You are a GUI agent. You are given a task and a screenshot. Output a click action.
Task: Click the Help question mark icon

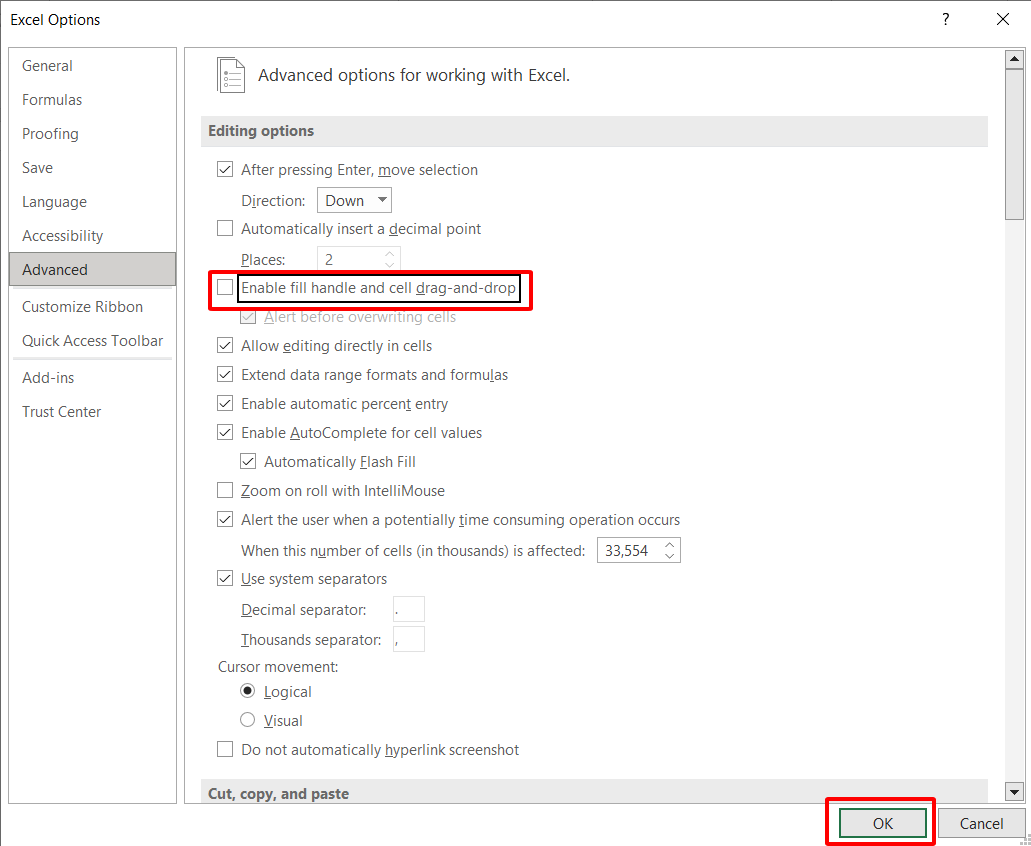click(946, 19)
